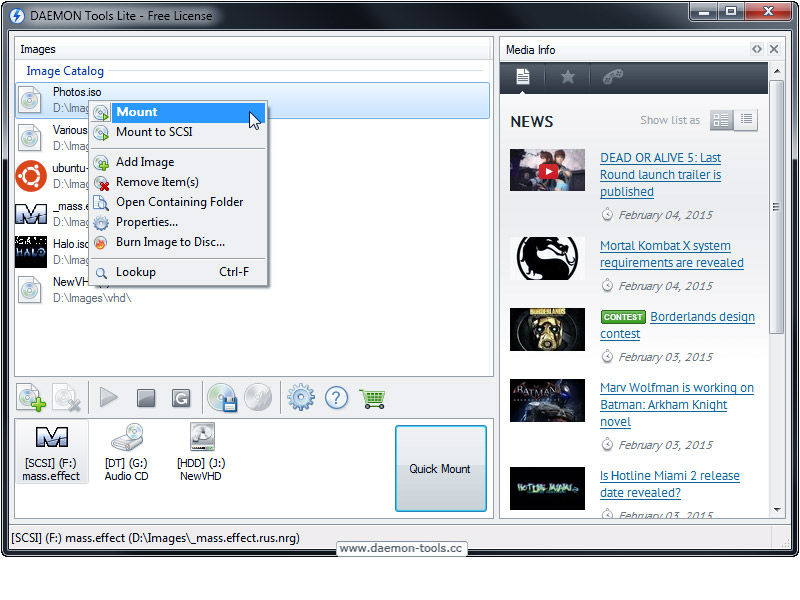The width and height of the screenshot is (800, 600).
Task: Close the Media Info panel
Action: 774,49
